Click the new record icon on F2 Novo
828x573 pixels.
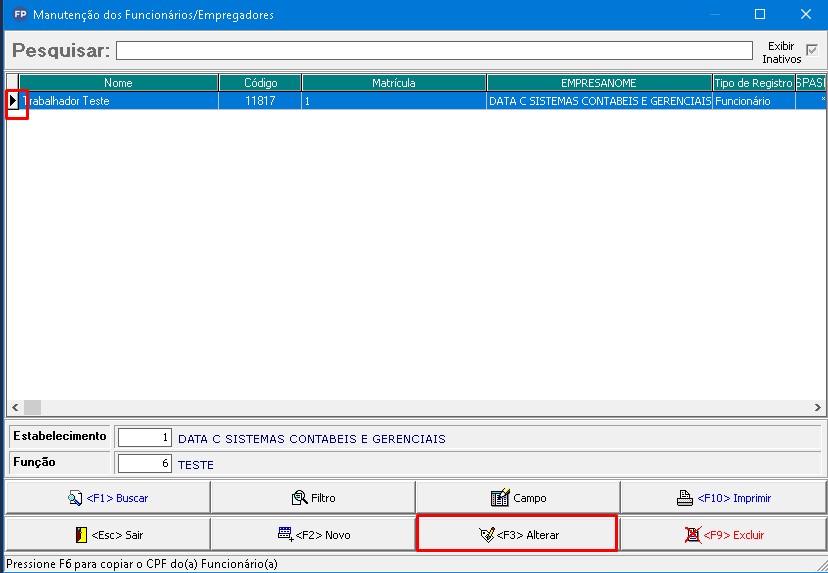point(285,535)
